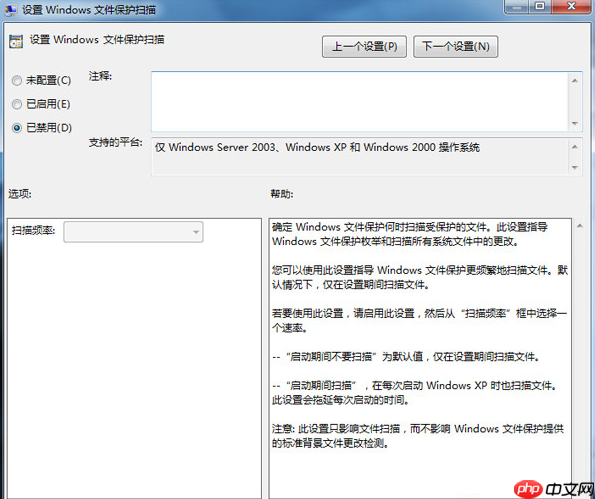Image resolution: width=595 pixels, height=499 pixels.
Task: Go to previous setting 上一个设置(P)
Action: click(x=364, y=47)
